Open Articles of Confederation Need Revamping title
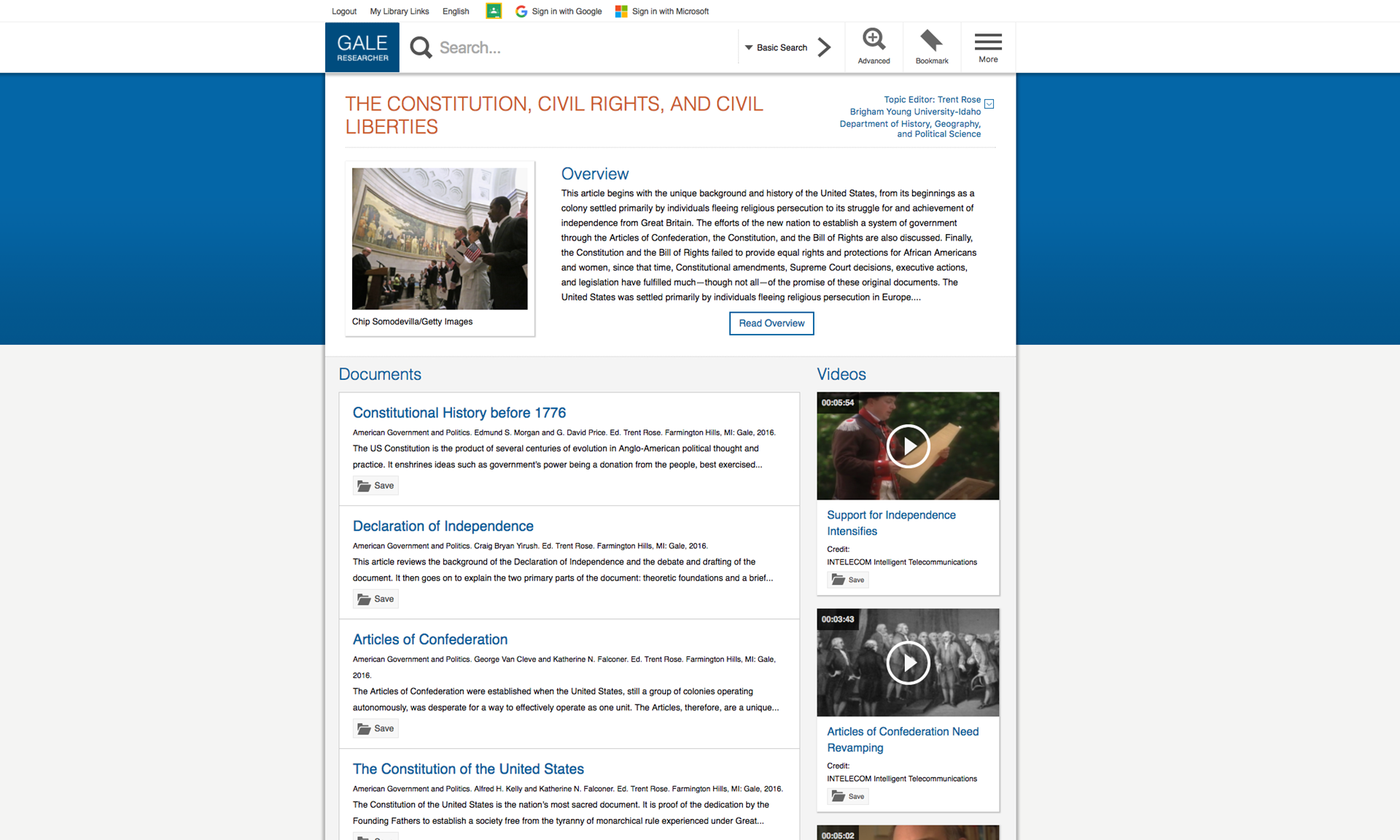 pos(903,739)
